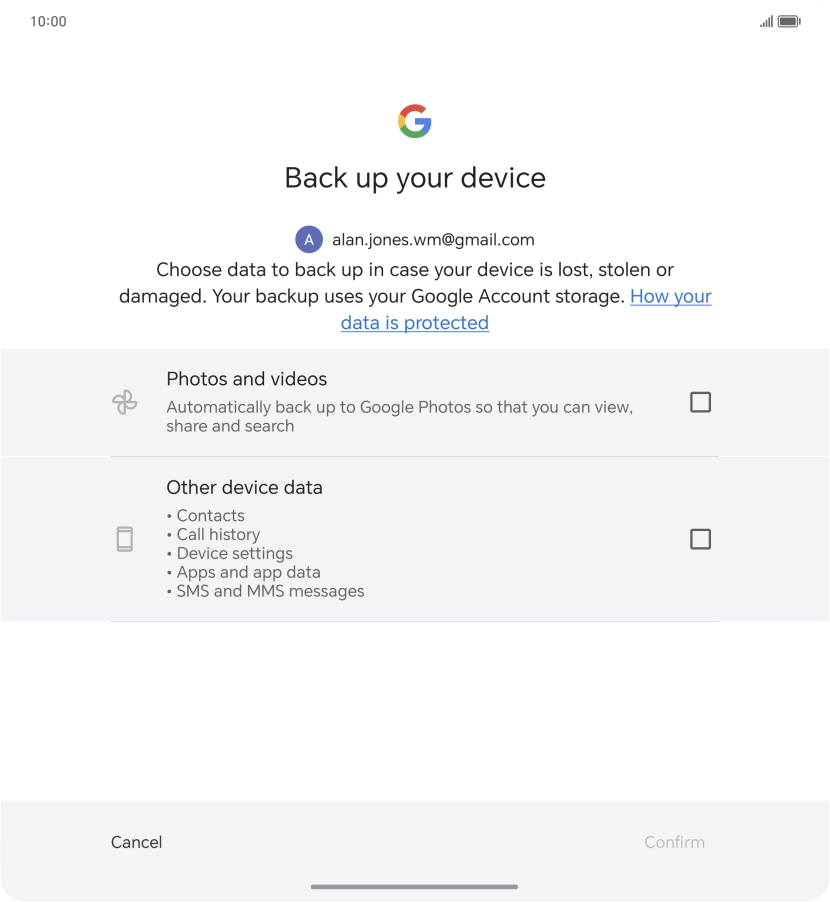Image resolution: width=830 pixels, height=902 pixels.
Task: Tap the alan.jones.wm@gmail.com account email
Action: click(433, 240)
